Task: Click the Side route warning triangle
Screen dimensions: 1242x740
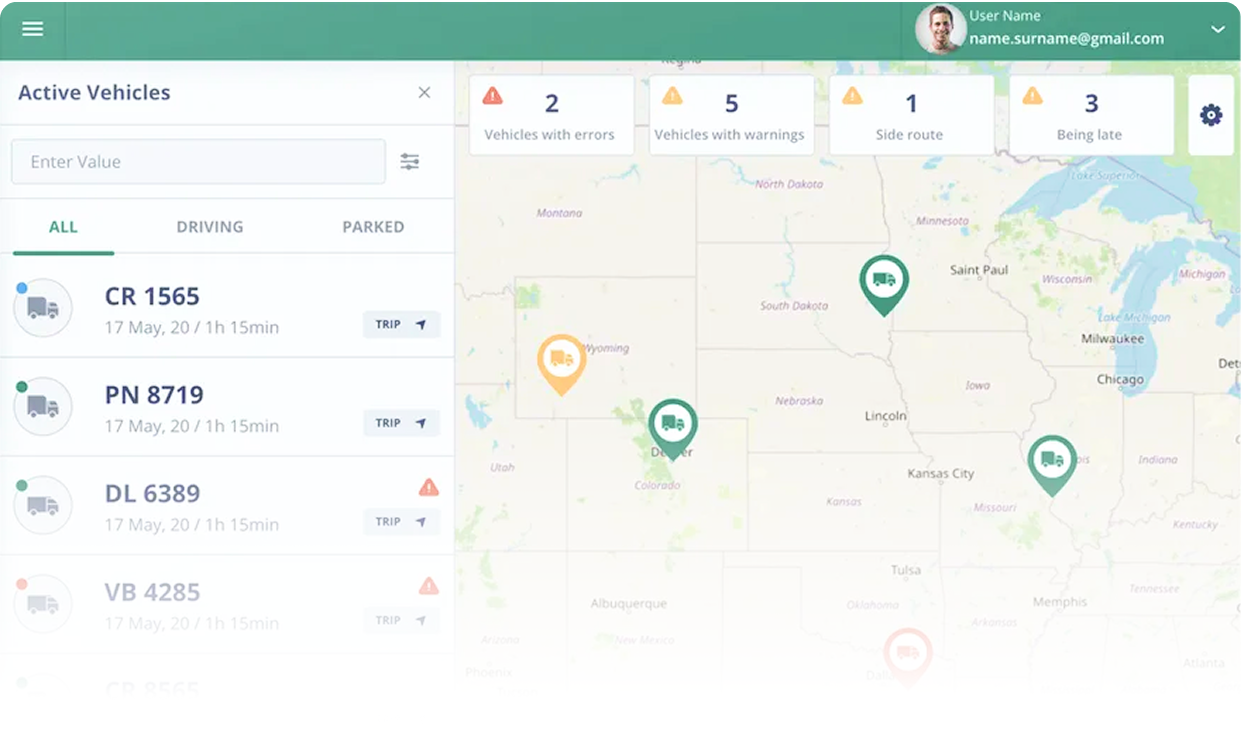Action: (852, 96)
